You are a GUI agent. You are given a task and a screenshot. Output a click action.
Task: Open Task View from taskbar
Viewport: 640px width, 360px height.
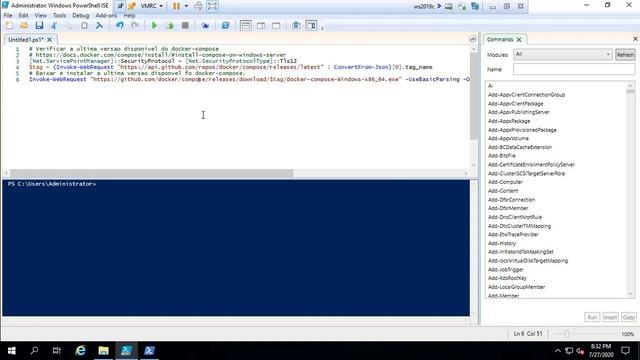[x=57, y=351]
